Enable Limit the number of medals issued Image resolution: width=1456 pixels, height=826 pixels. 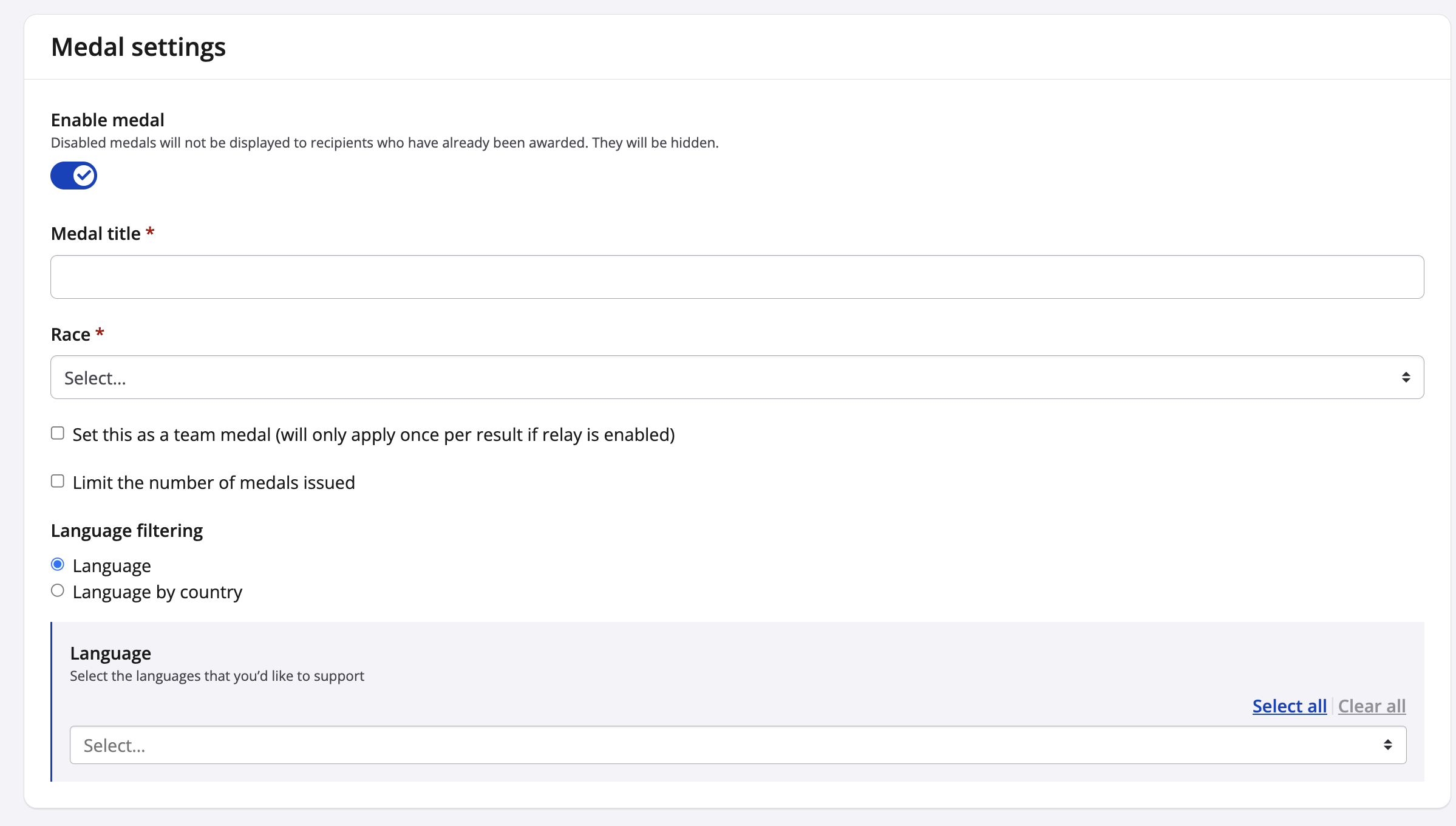point(58,481)
